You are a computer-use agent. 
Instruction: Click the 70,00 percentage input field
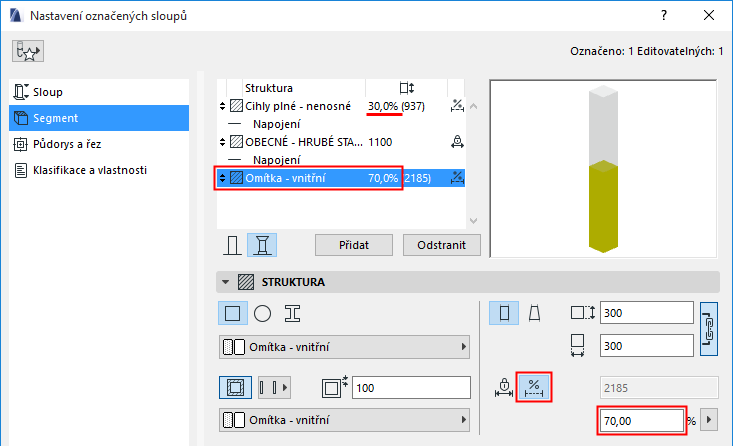(x=640, y=421)
